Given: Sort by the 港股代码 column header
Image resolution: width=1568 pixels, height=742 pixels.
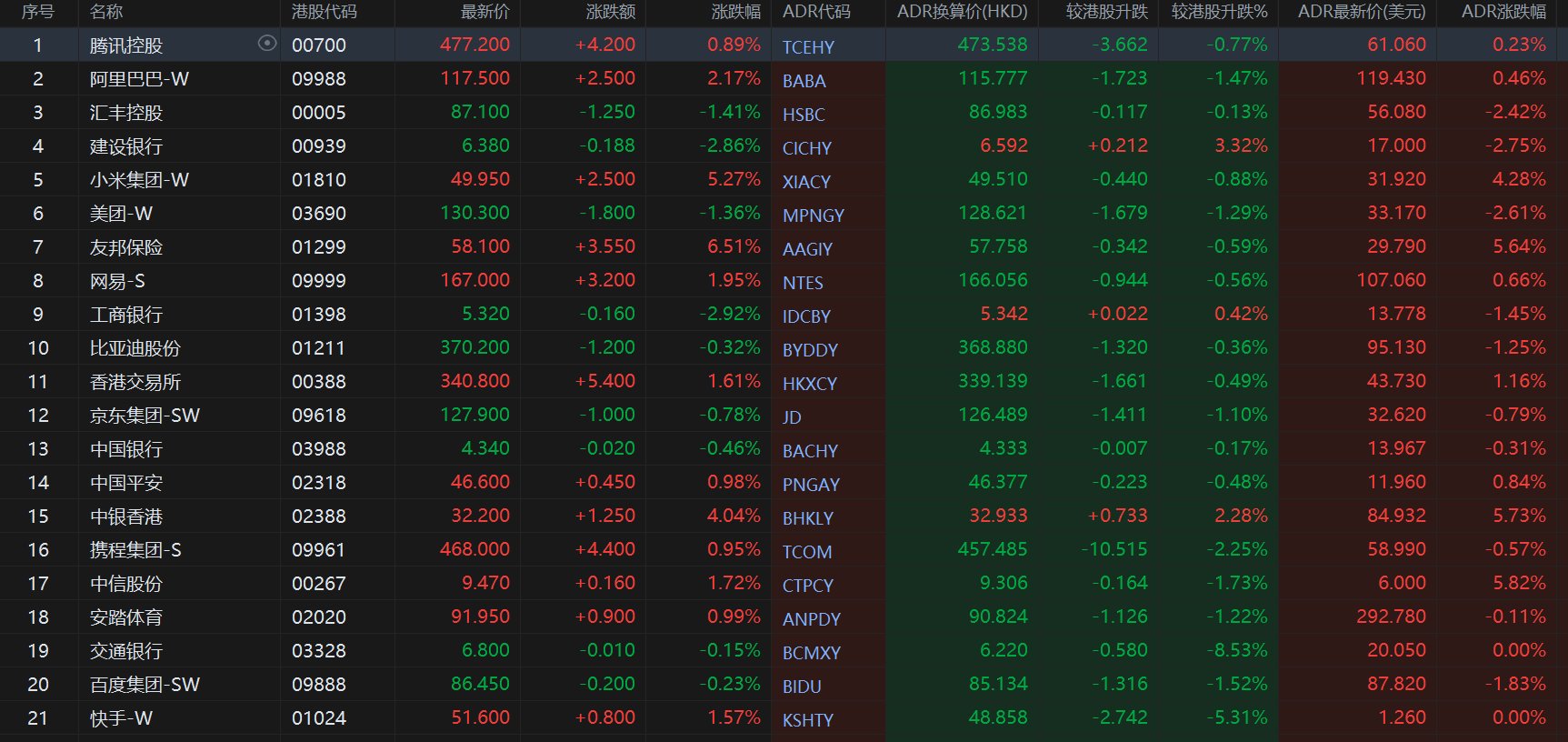Looking at the screenshot, I should (325, 12).
